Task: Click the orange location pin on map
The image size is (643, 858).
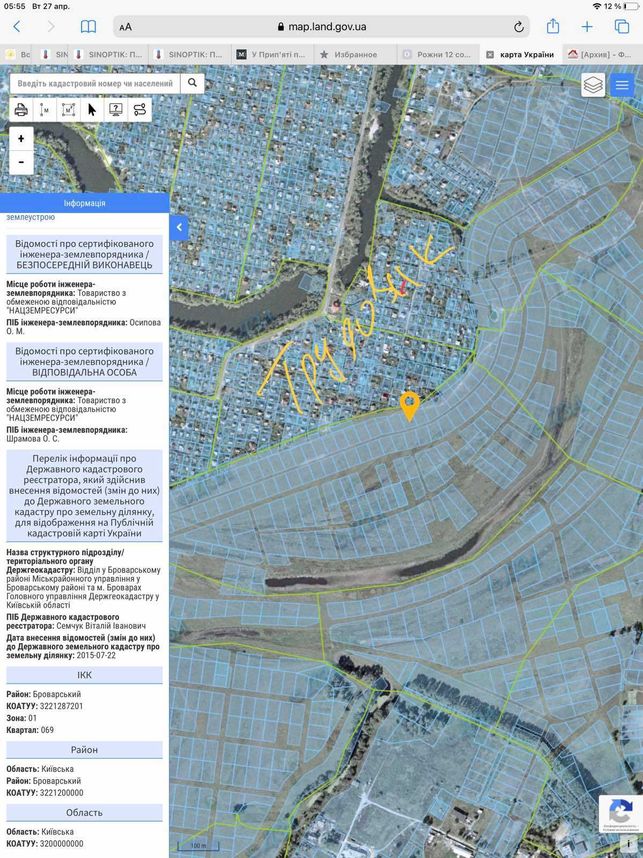Action: point(409,405)
